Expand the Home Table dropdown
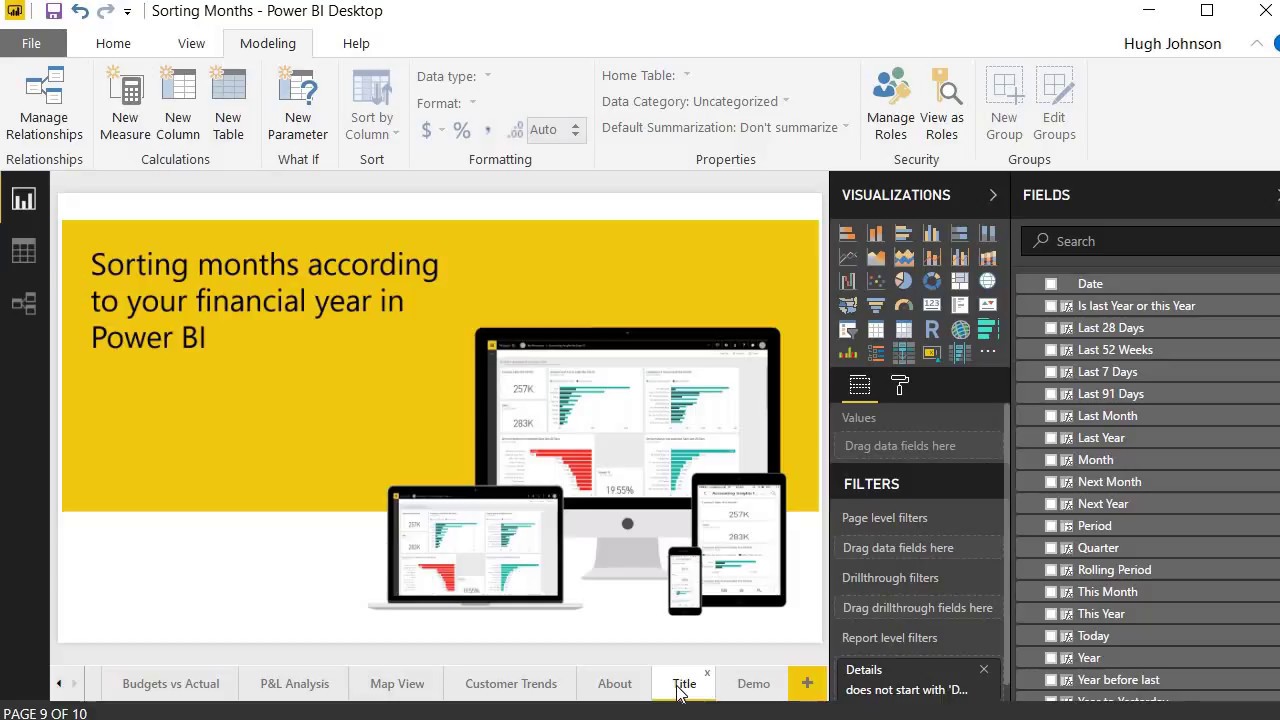 [x=646, y=75]
